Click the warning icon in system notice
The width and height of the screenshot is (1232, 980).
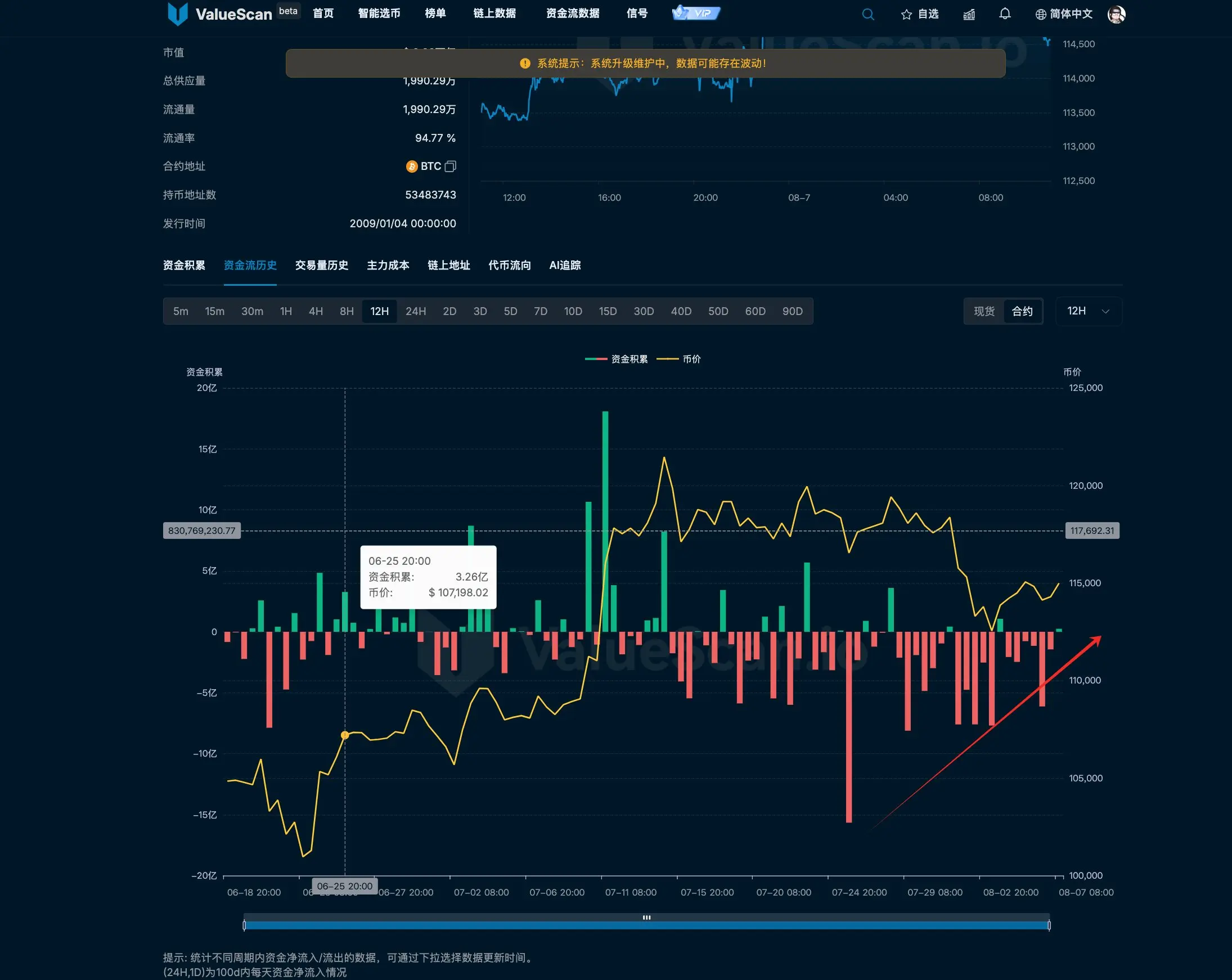click(x=524, y=64)
